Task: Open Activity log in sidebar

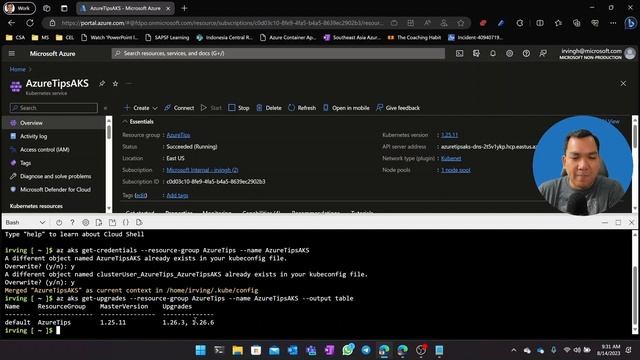Action: (53, 136)
